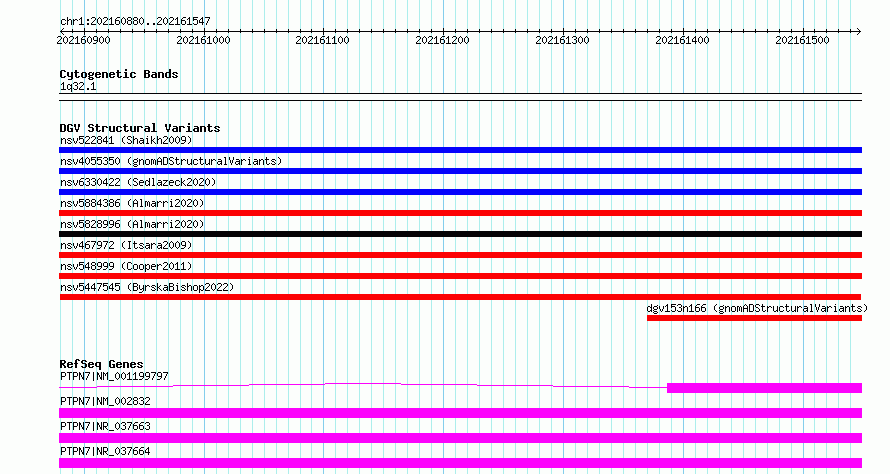
Task: Open the nsv467972 (Itsara2009) variant label
Action: pos(126,245)
